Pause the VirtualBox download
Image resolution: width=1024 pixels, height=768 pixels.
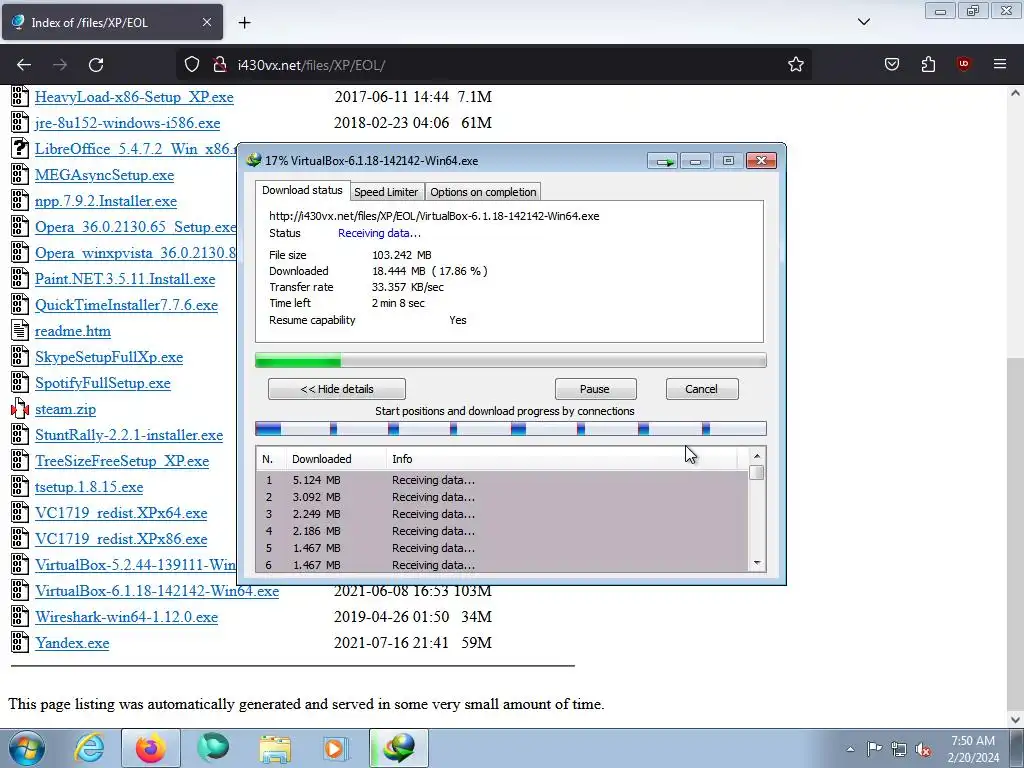click(x=595, y=389)
